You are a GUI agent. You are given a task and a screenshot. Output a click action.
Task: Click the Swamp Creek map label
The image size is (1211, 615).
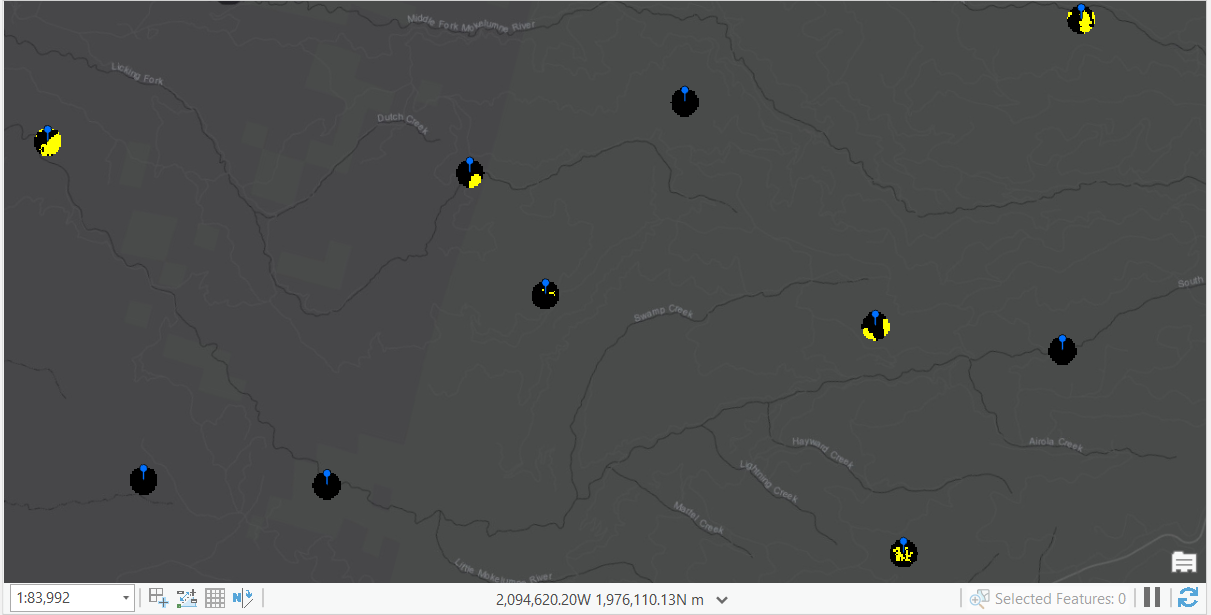[663, 314]
